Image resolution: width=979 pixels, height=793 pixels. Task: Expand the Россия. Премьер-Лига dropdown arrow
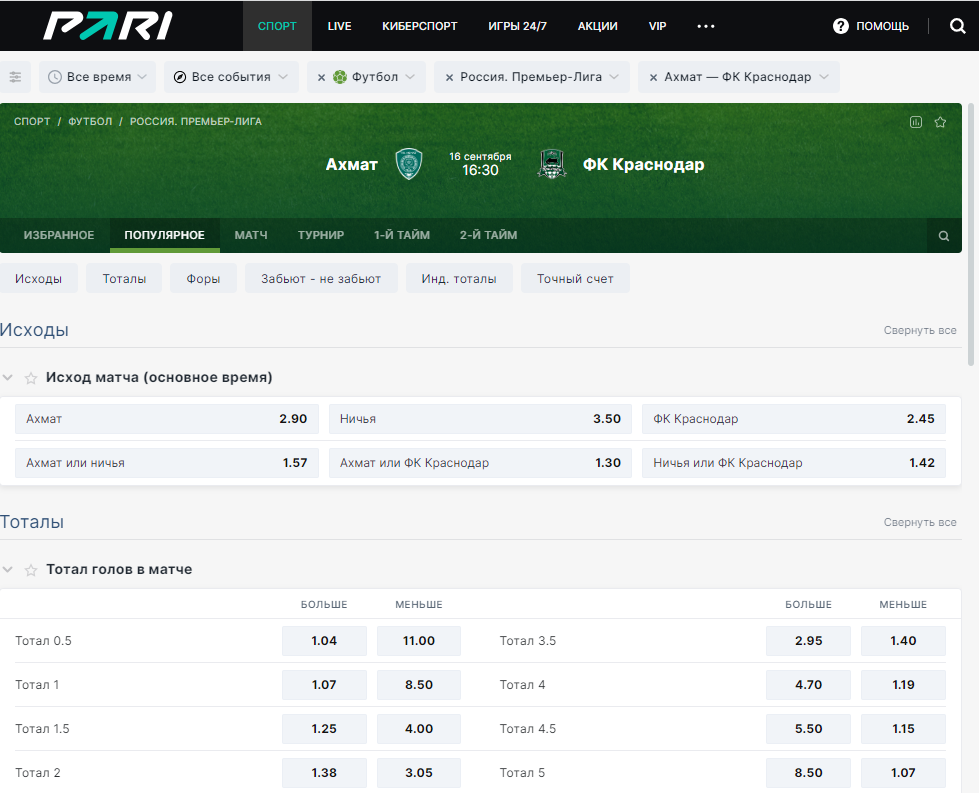click(x=614, y=77)
